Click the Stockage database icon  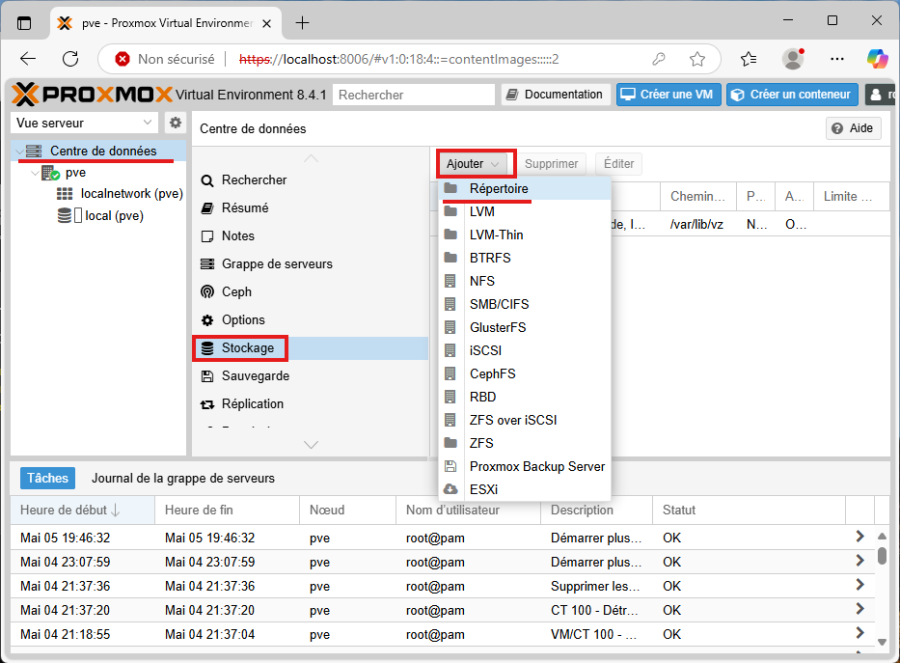207,348
